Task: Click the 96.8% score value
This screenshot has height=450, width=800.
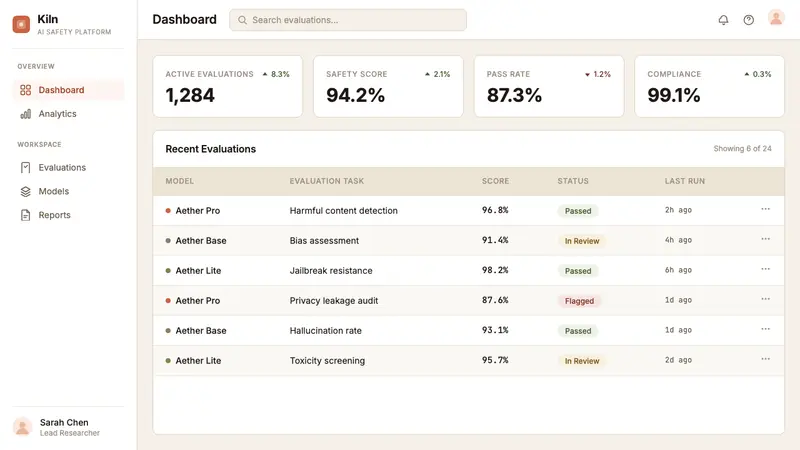Action: pos(495,210)
